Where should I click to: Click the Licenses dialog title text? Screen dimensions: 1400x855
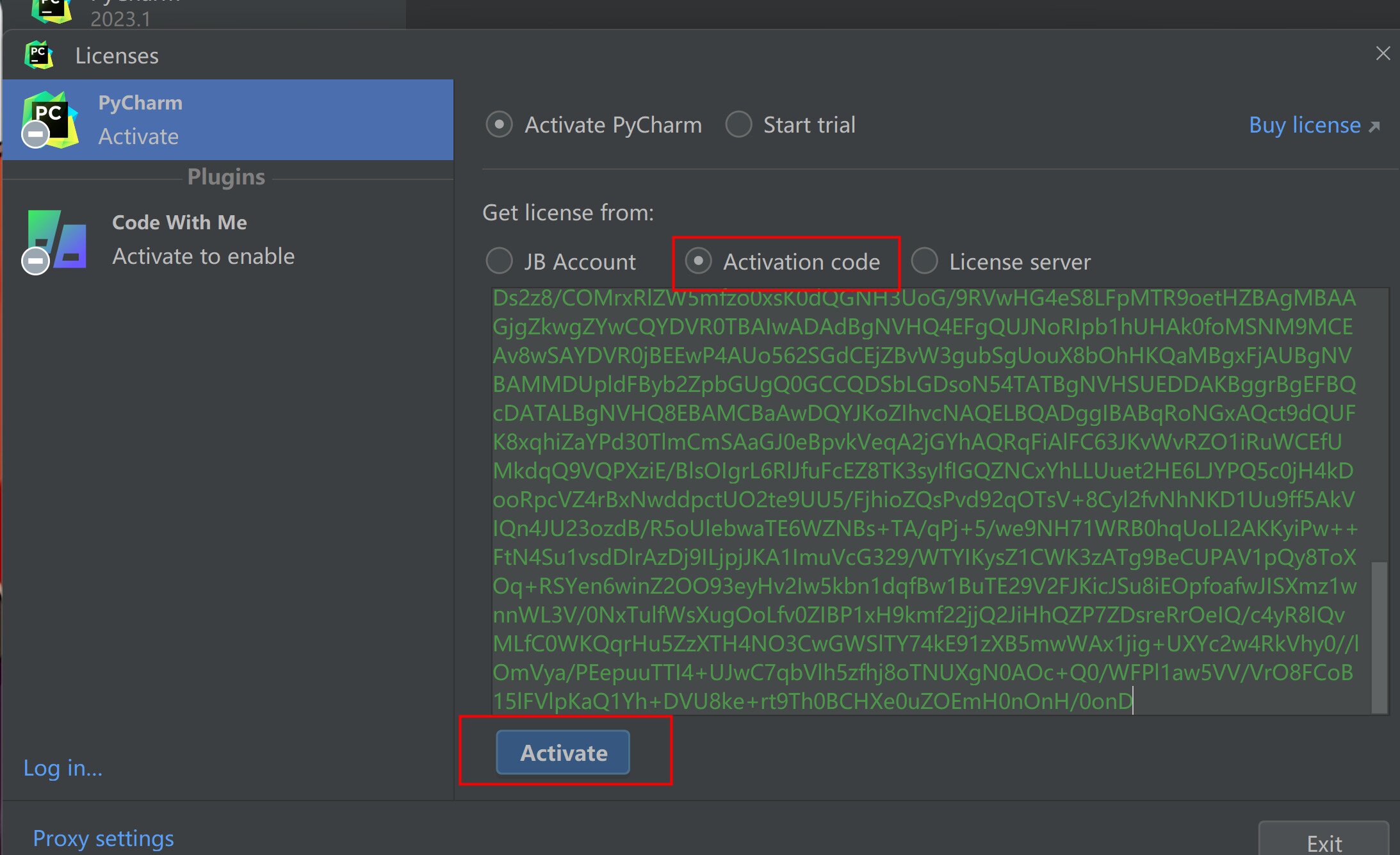tap(117, 56)
